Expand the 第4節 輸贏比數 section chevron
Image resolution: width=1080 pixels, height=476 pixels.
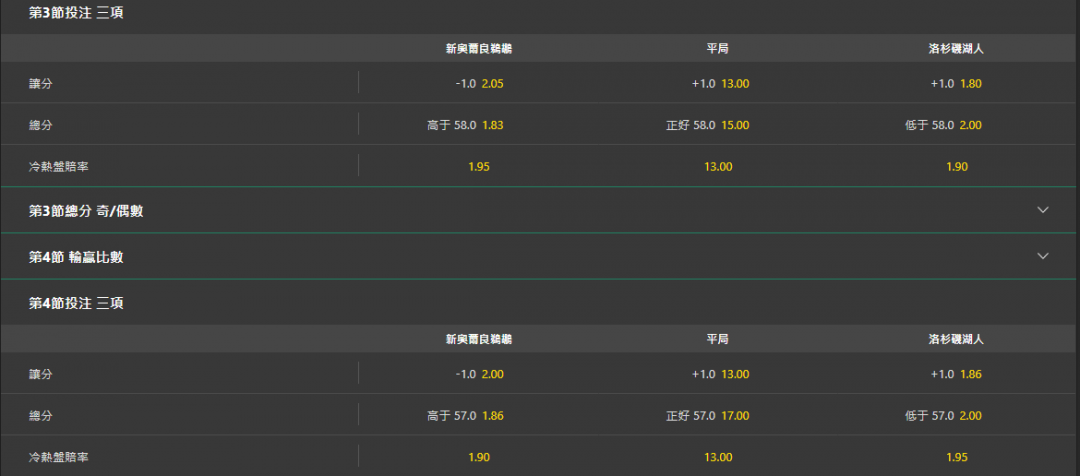point(1043,256)
